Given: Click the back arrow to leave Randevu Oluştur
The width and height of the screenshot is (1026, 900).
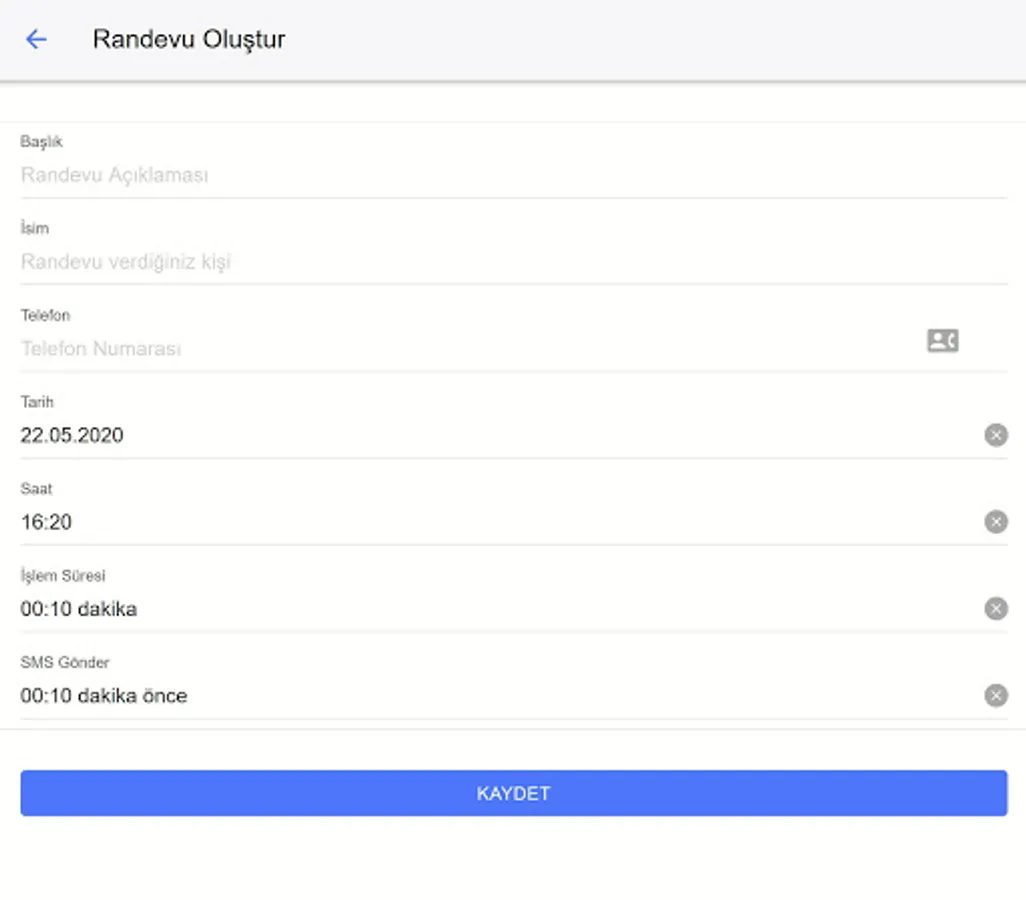Looking at the screenshot, I should [x=36, y=39].
